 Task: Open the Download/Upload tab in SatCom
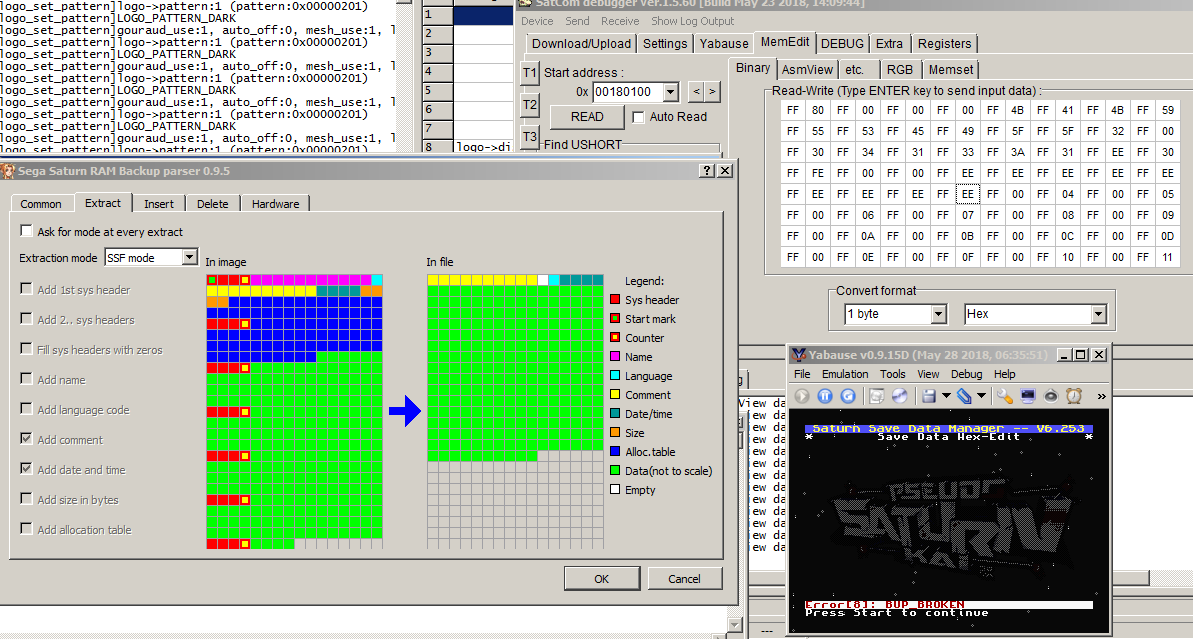[581, 43]
